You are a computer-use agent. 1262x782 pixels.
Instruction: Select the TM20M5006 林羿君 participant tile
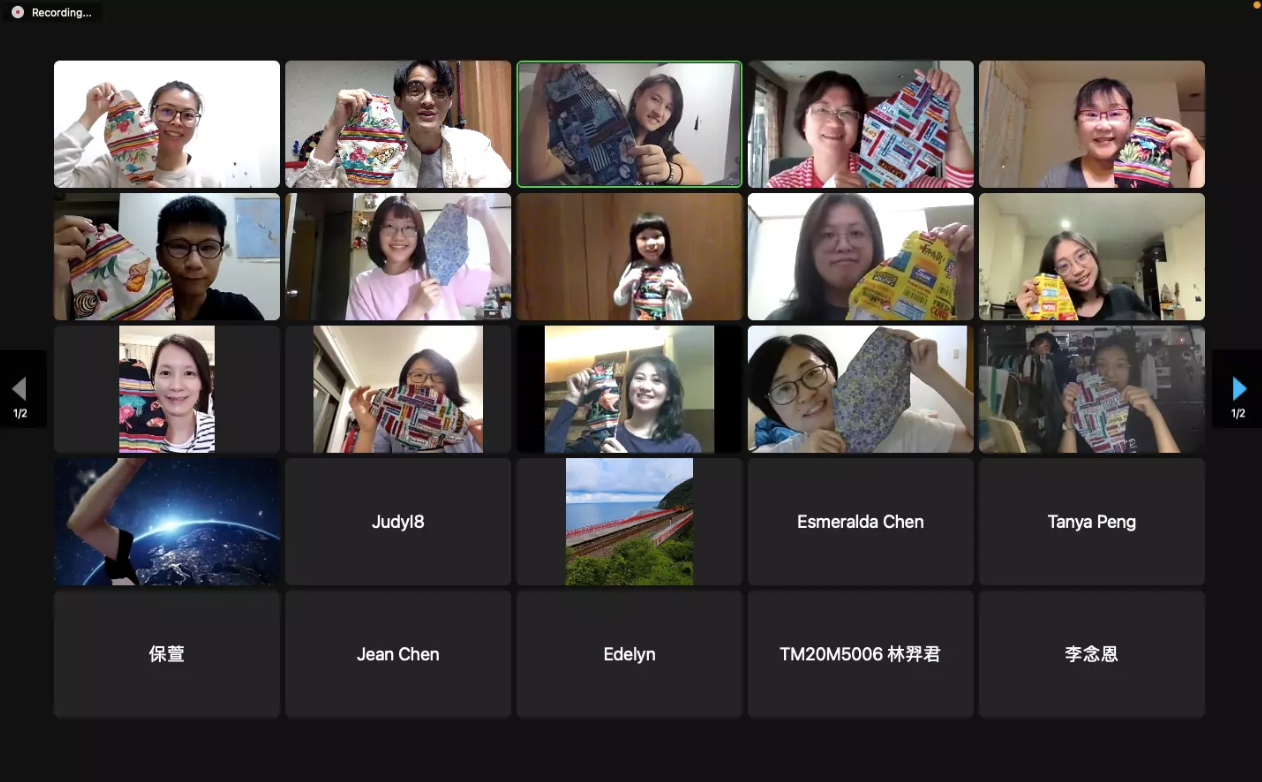(860, 654)
